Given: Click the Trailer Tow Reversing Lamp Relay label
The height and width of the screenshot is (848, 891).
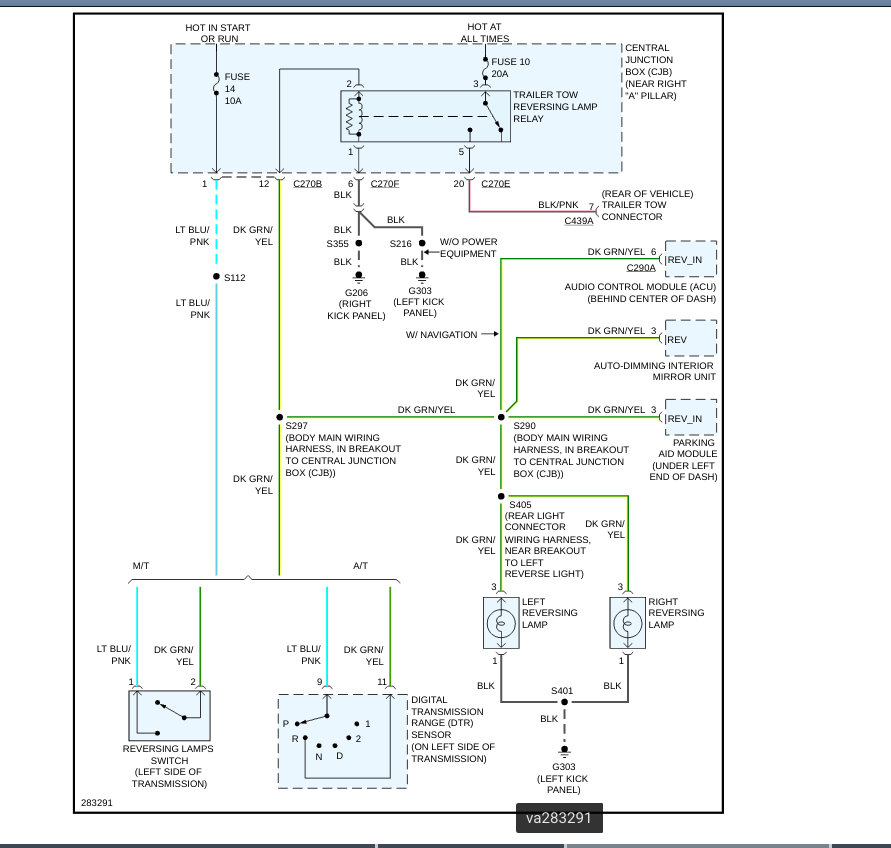Looking at the screenshot, I should pyautogui.click(x=555, y=106).
